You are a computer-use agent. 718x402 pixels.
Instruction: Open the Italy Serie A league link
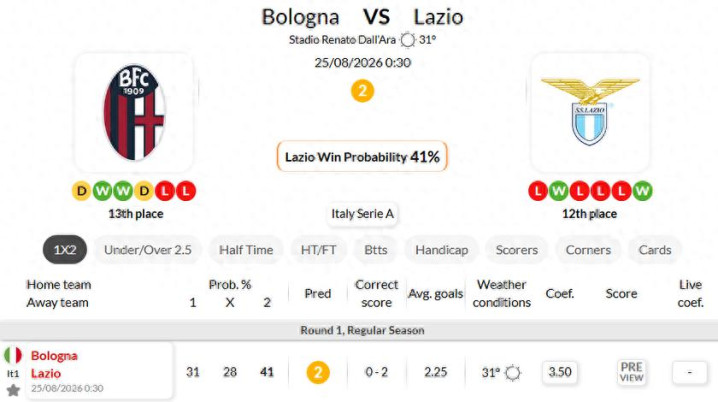362,214
